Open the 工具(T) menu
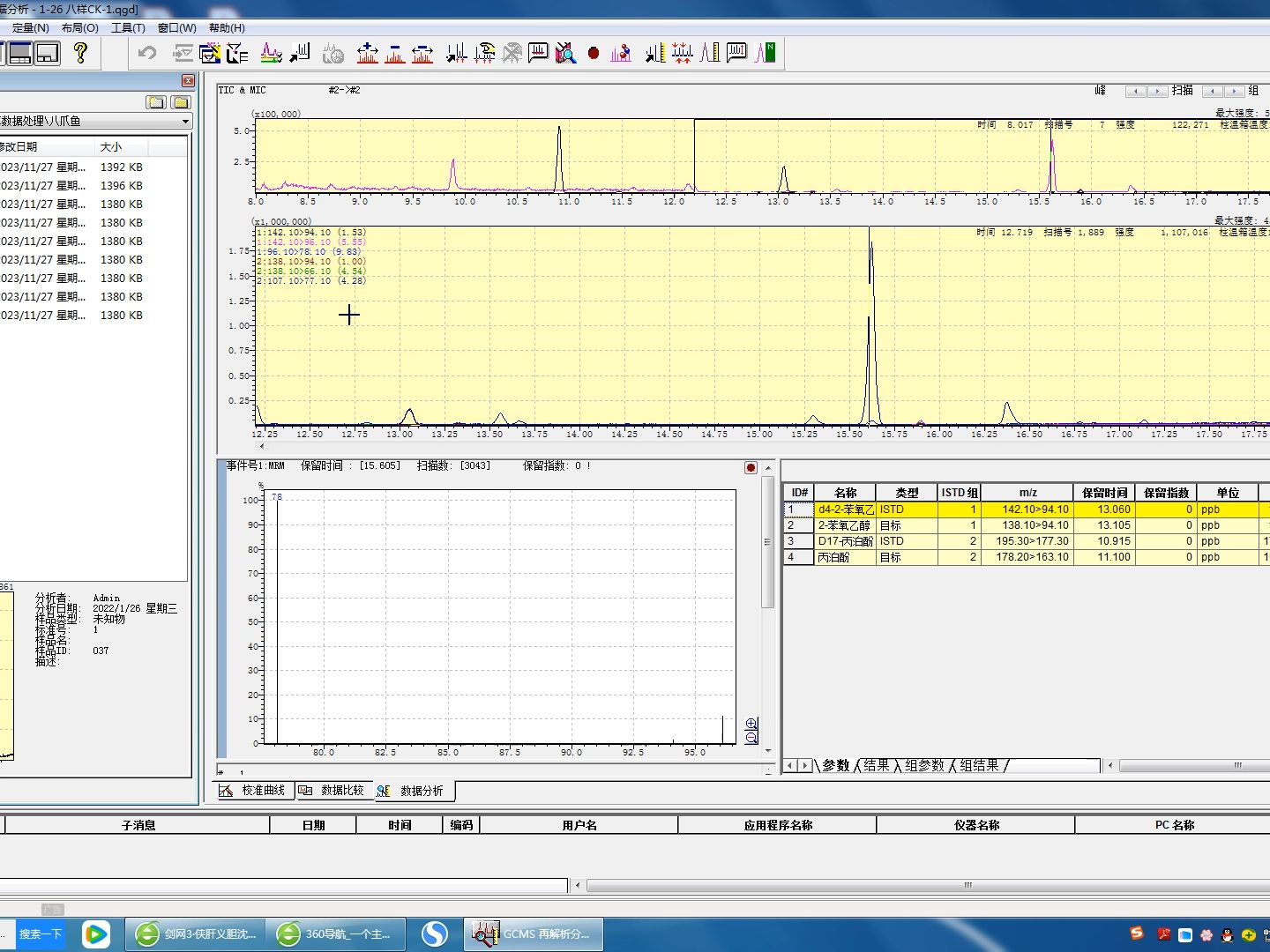The width and height of the screenshot is (1270, 952). [129, 28]
